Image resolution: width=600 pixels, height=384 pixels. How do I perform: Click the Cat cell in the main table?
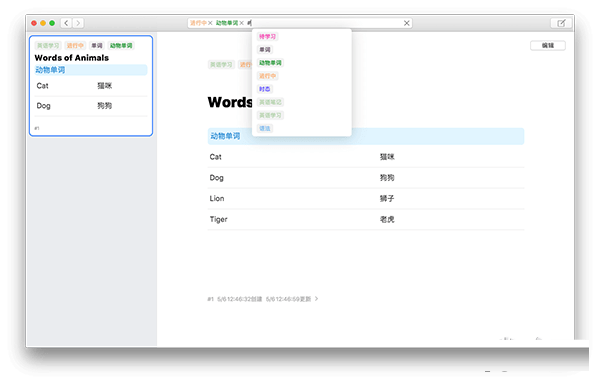(x=215, y=157)
